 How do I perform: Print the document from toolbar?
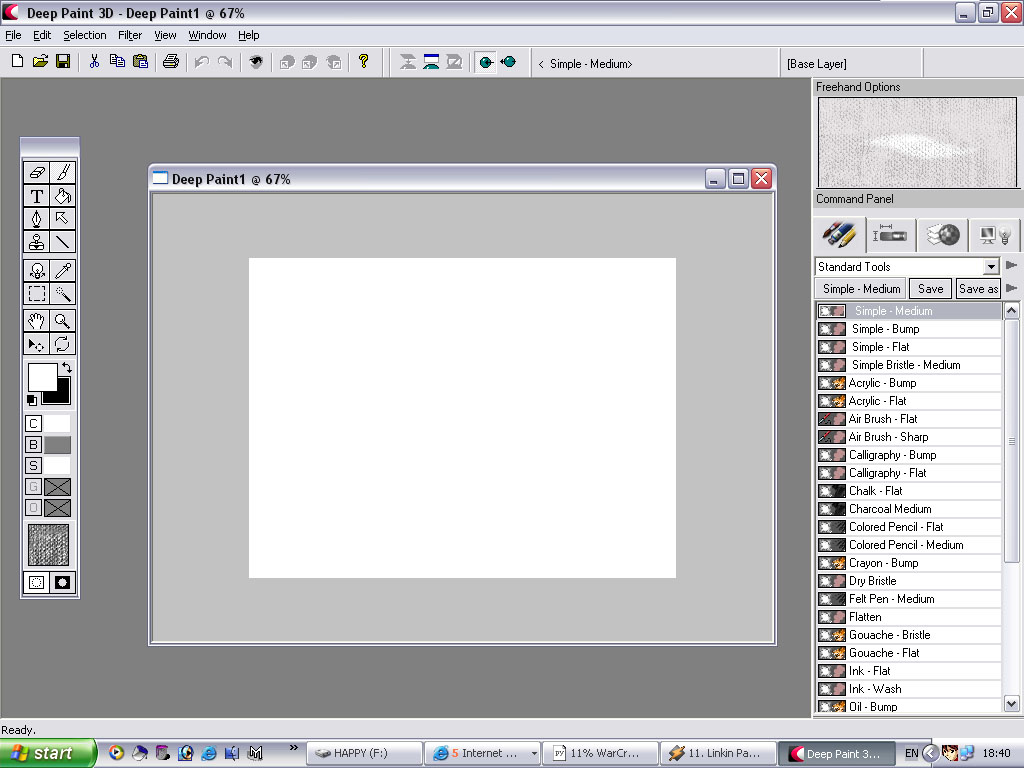pos(171,61)
